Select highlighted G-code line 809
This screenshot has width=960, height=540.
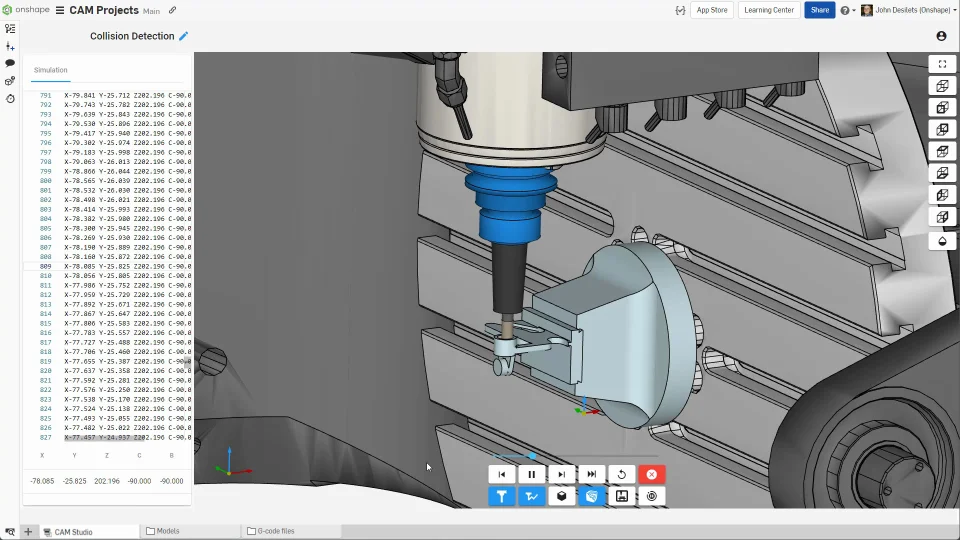[x=108, y=266]
